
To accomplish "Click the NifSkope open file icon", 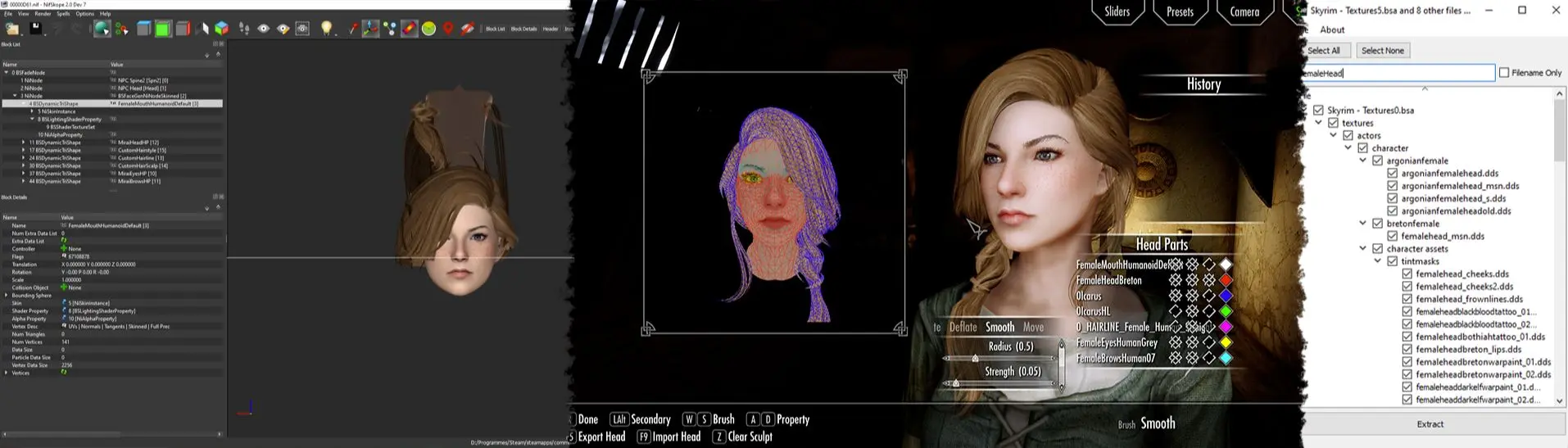I will [12, 29].
